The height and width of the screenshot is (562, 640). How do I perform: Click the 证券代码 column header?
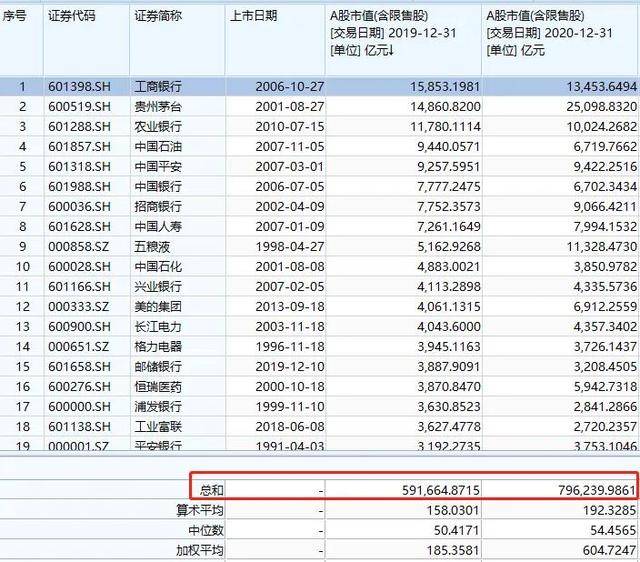point(71,16)
